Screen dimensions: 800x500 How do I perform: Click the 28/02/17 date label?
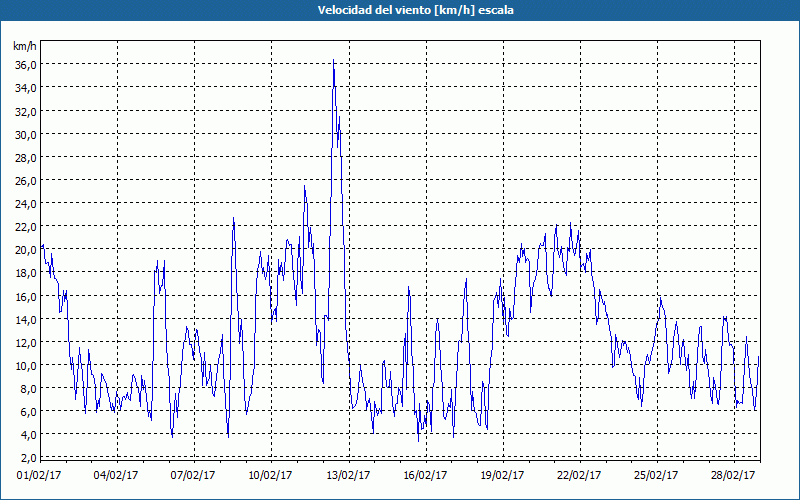coord(733,476)
